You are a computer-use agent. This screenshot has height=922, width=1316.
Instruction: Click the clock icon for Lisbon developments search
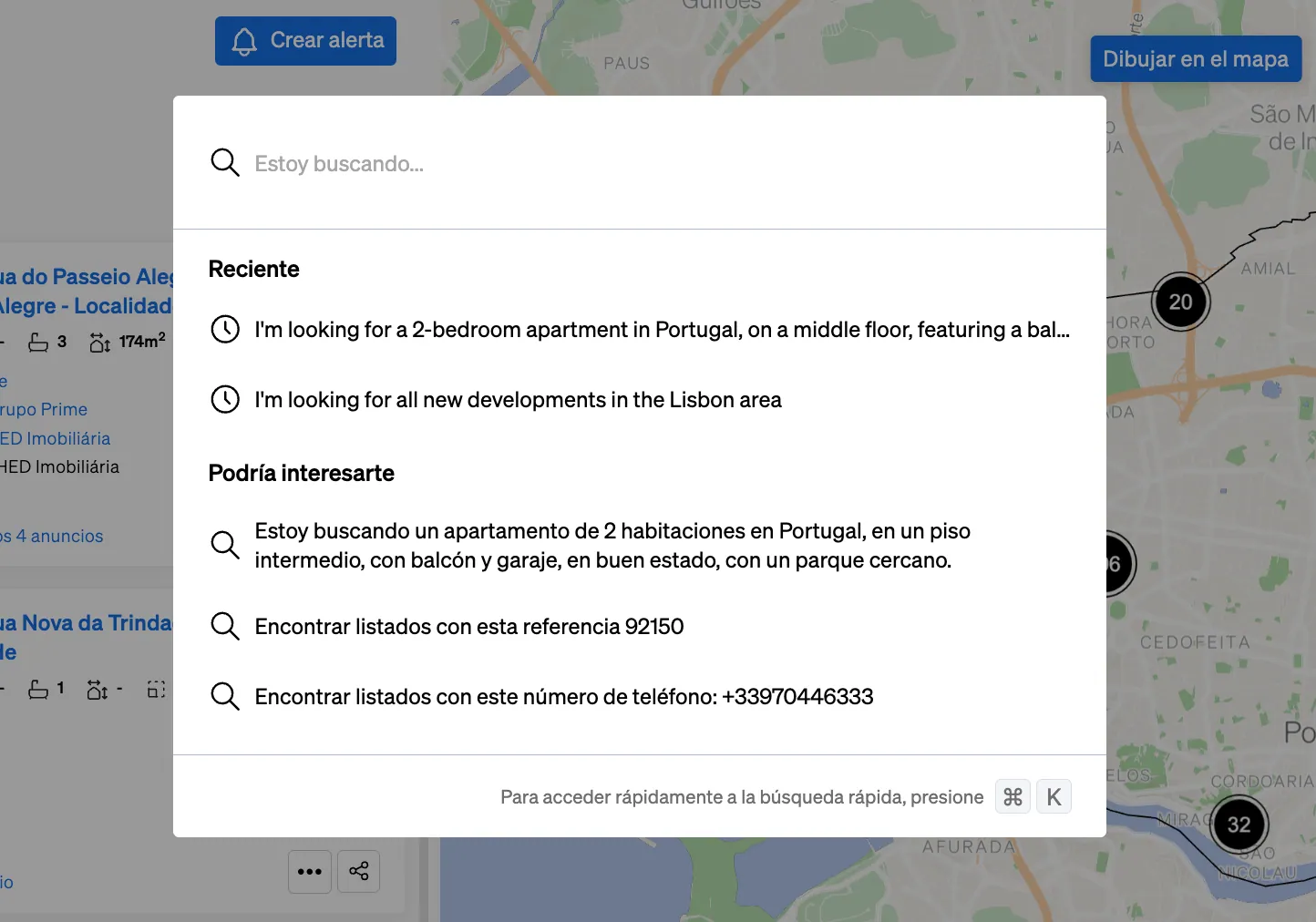[225, 399]
